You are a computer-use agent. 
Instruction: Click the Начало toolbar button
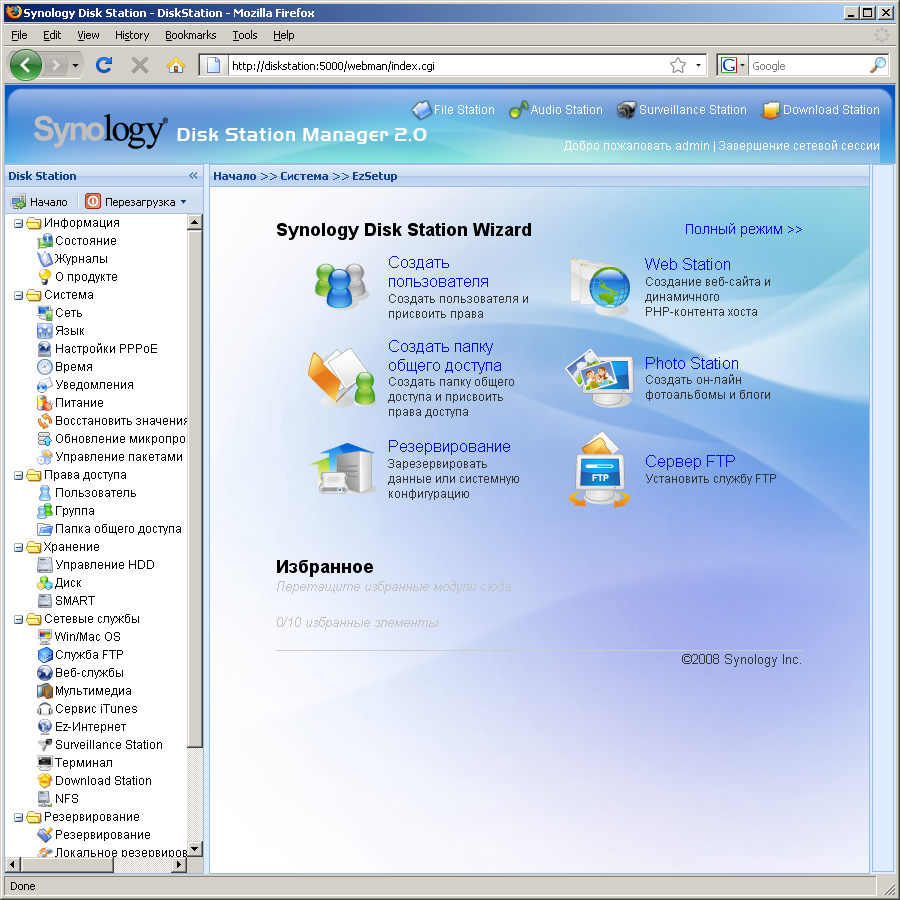pos(40,202)
